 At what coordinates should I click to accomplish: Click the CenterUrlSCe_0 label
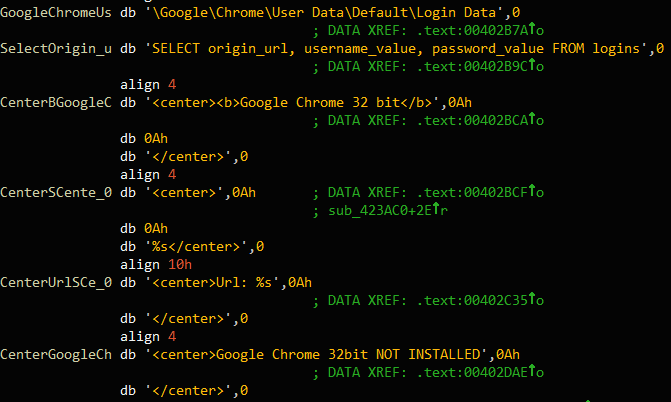tap(56, 281)
